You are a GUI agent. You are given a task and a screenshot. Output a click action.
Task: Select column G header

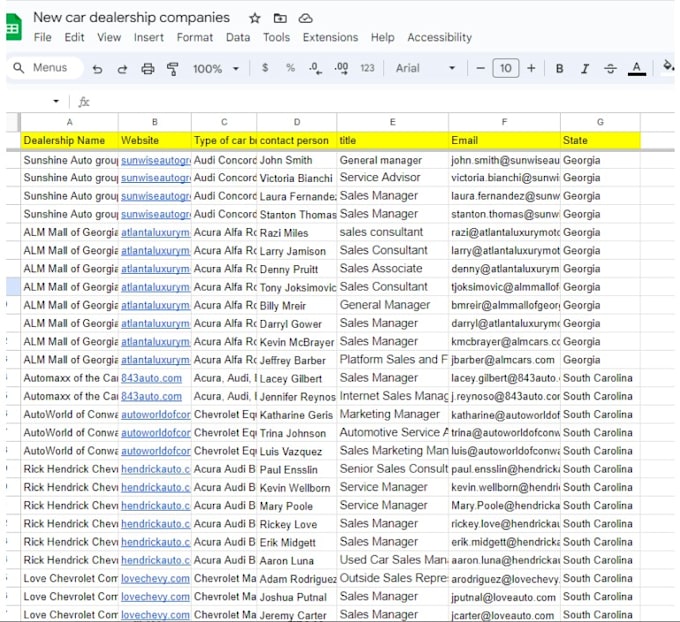(600, 122)
